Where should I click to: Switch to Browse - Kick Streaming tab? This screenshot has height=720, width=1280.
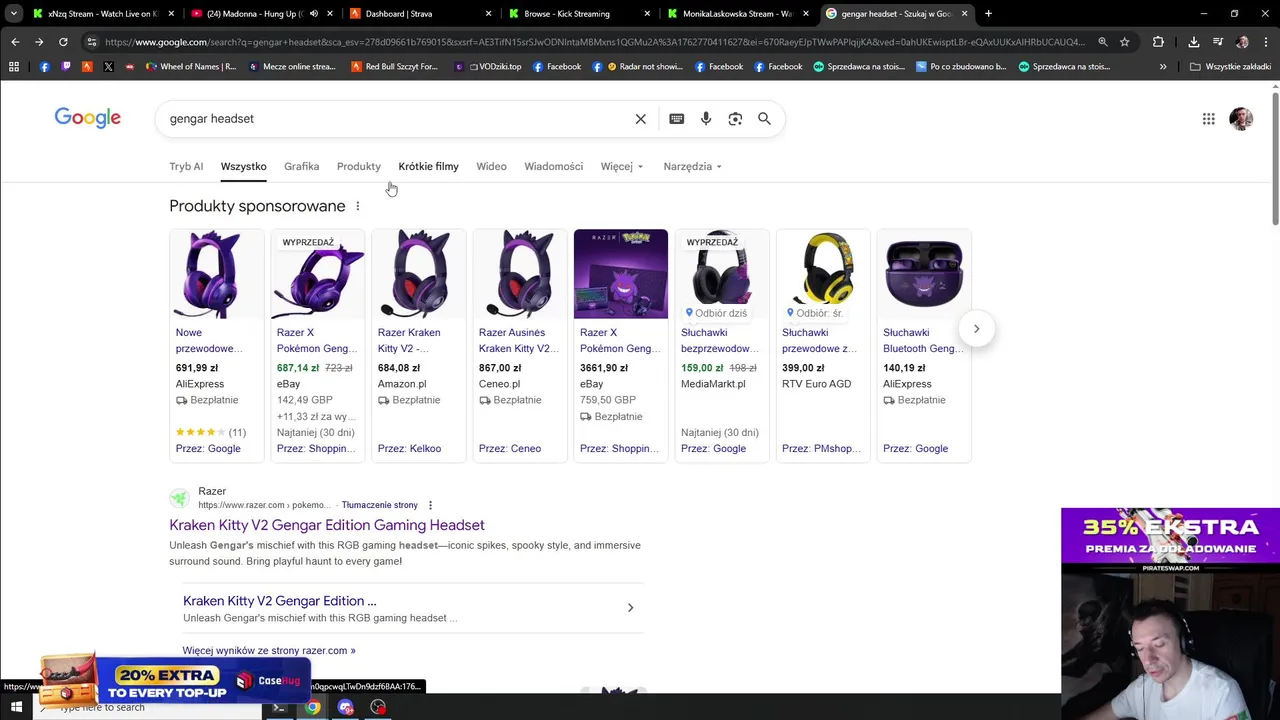tap(578, 14)
